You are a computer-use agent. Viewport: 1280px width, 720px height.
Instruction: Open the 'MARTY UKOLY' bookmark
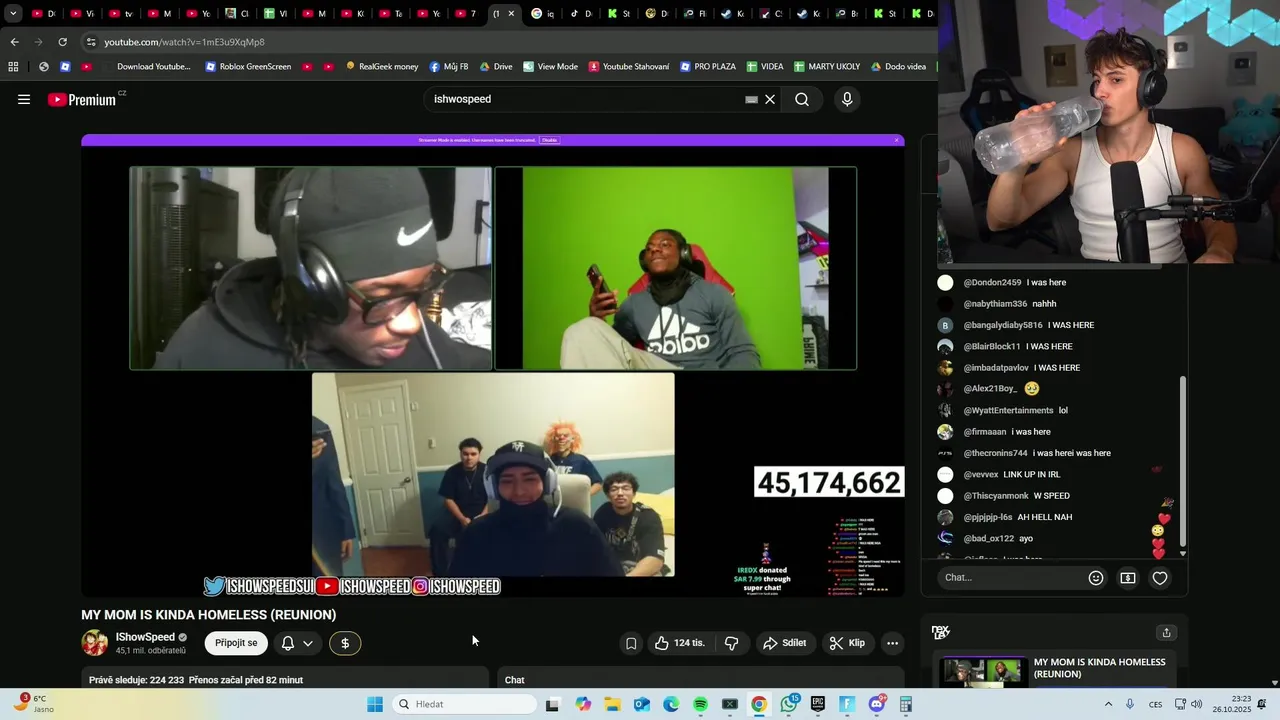tap(827, 67)
